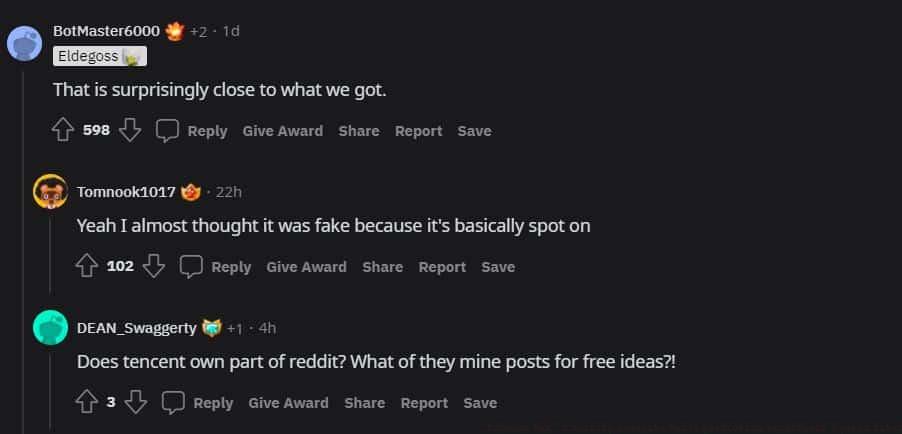Downvote DEAN_Swaggerty's comment

(136, 403)
